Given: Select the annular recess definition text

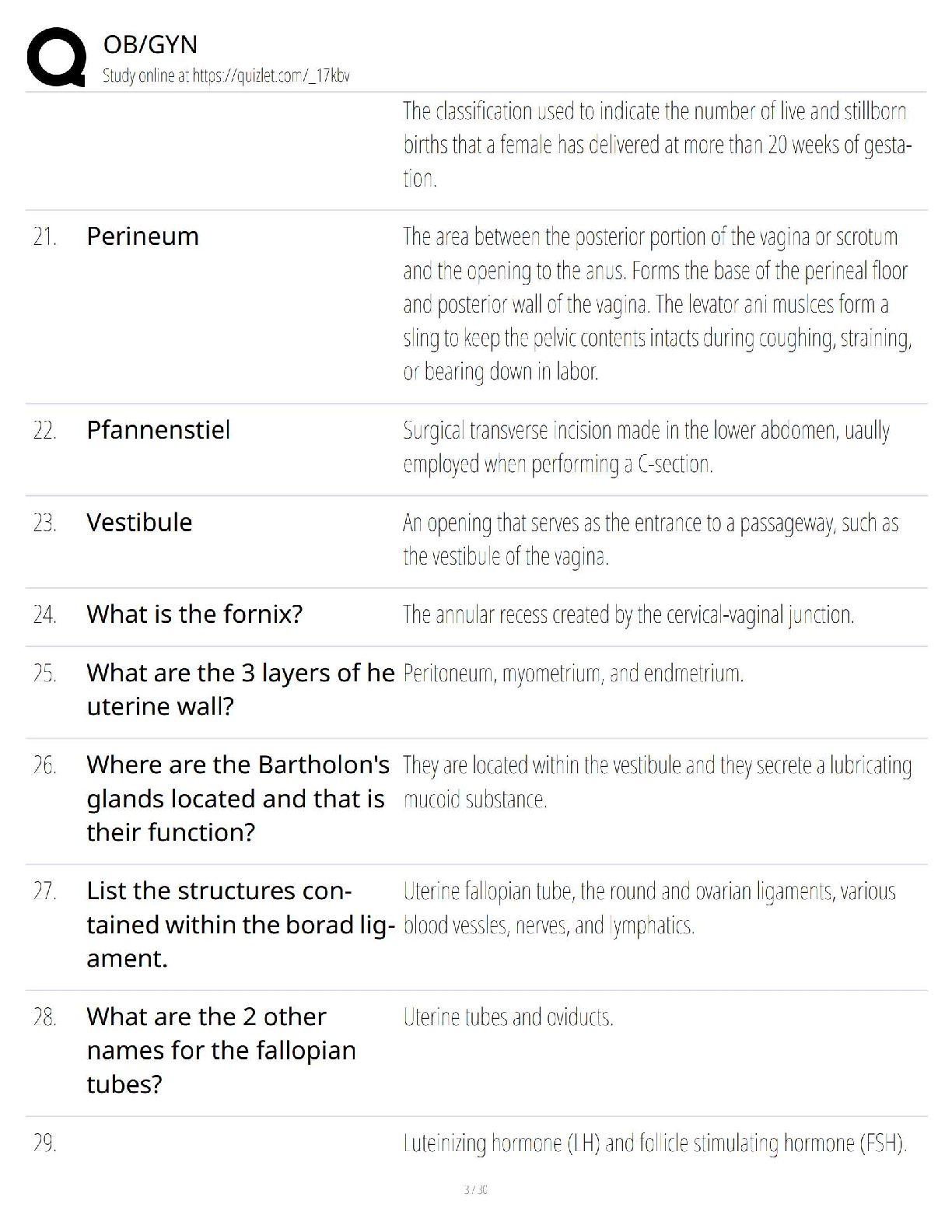Looking at the screenshot, I should [628, 615].
